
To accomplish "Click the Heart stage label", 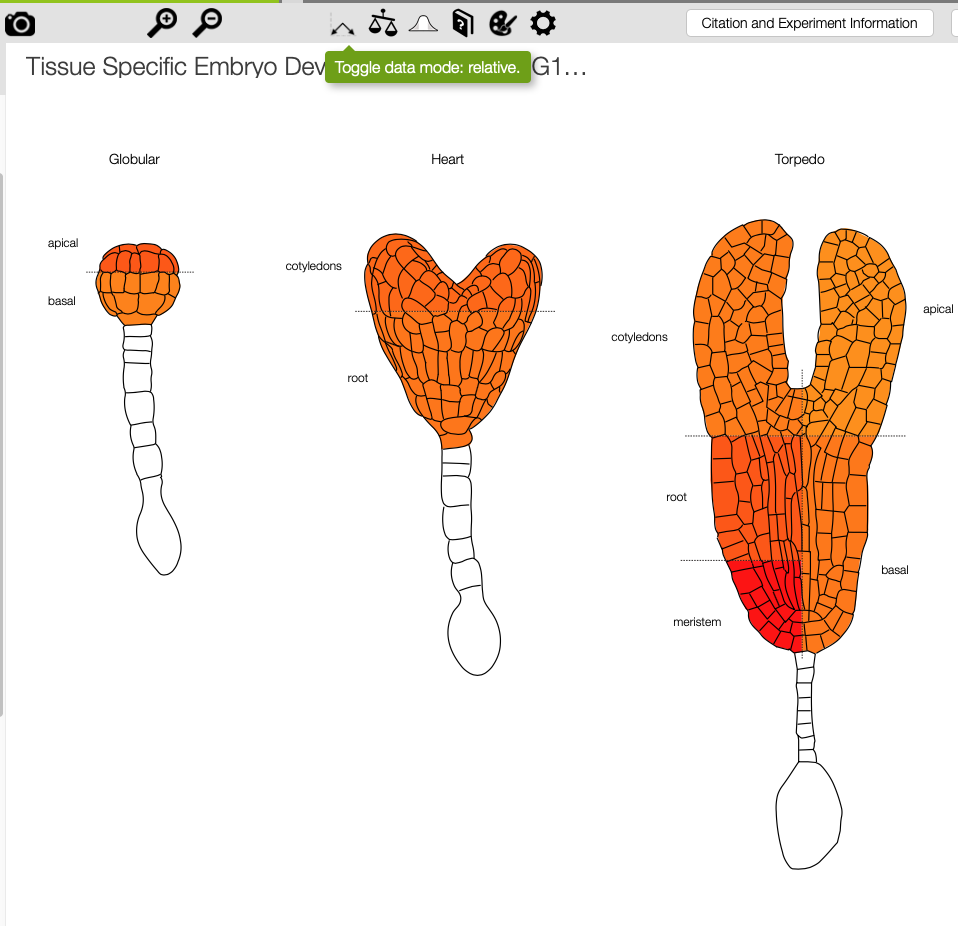I will pyautogui.click(x=447, y=159).
